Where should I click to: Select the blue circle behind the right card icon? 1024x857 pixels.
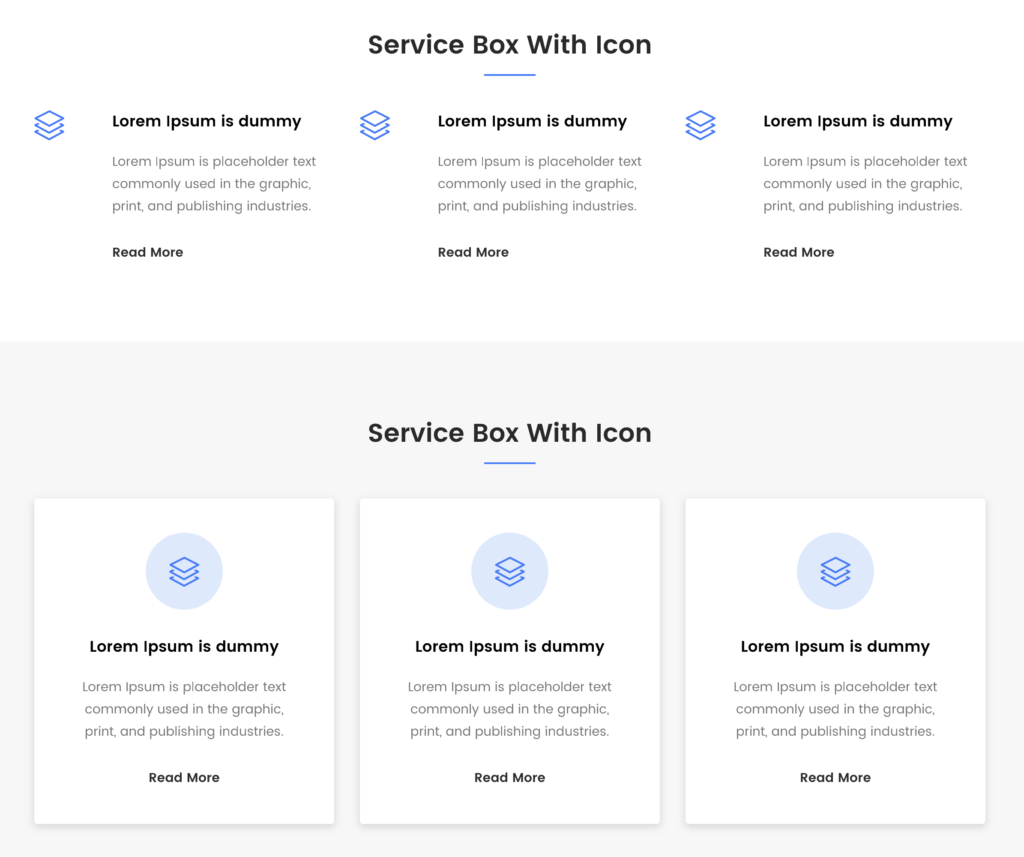835,571
